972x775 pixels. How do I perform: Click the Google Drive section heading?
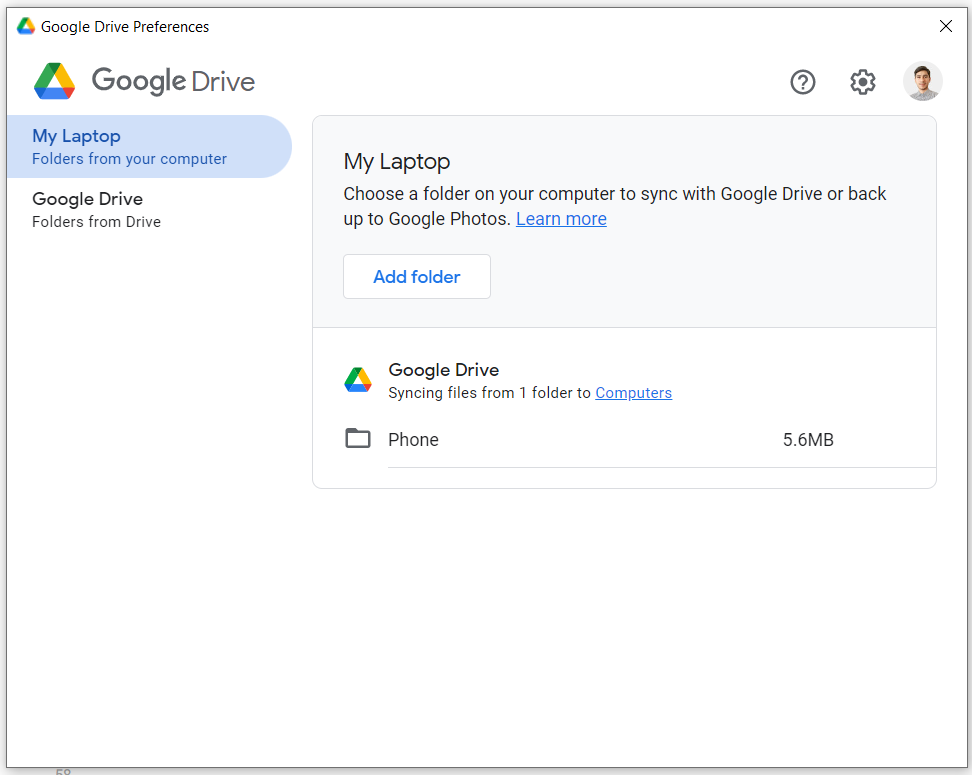point(443,370)
